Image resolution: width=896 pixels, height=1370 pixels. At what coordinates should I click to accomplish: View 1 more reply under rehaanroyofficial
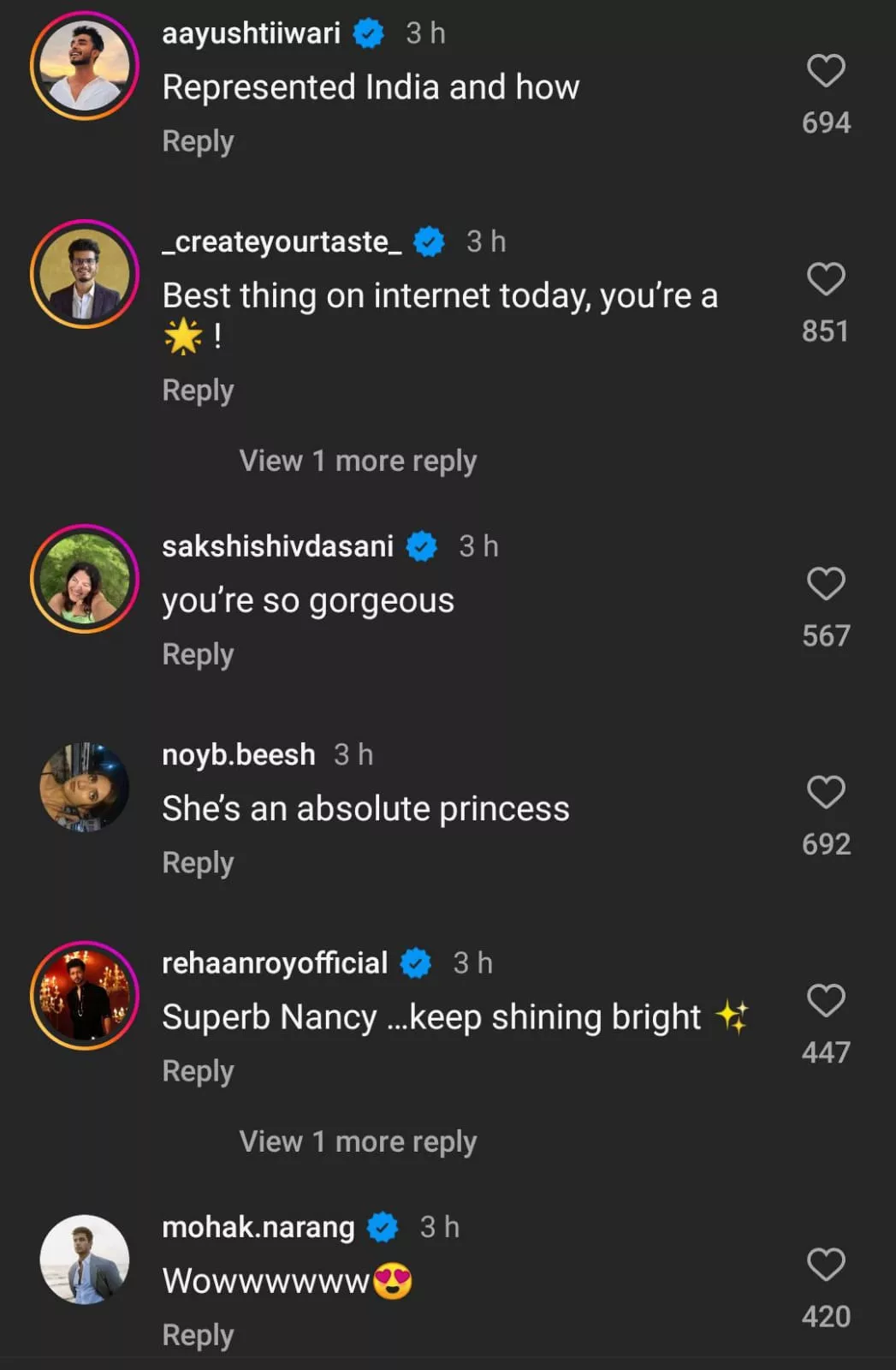tap(358, 1142)
